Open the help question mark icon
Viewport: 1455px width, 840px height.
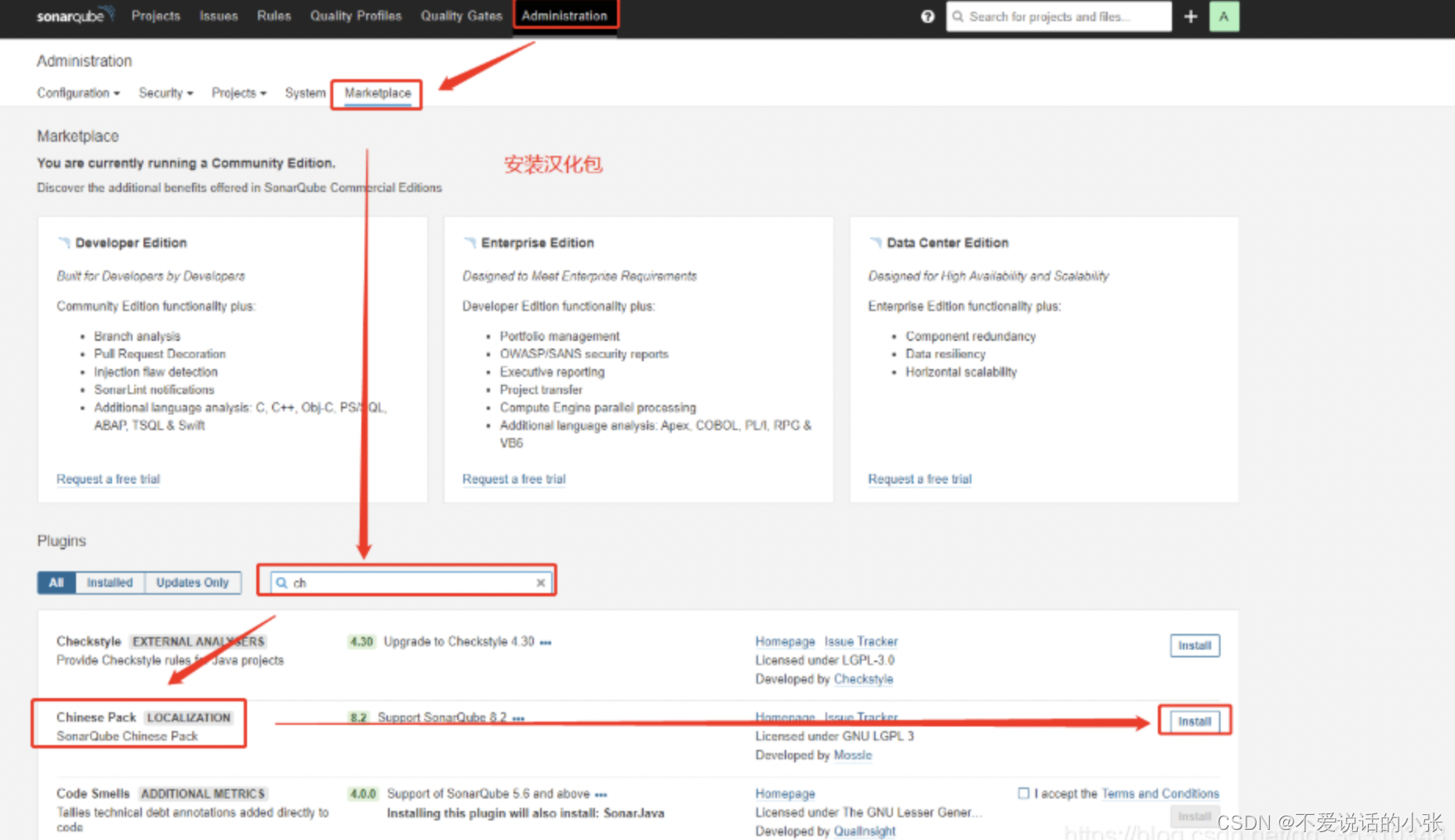927,16
